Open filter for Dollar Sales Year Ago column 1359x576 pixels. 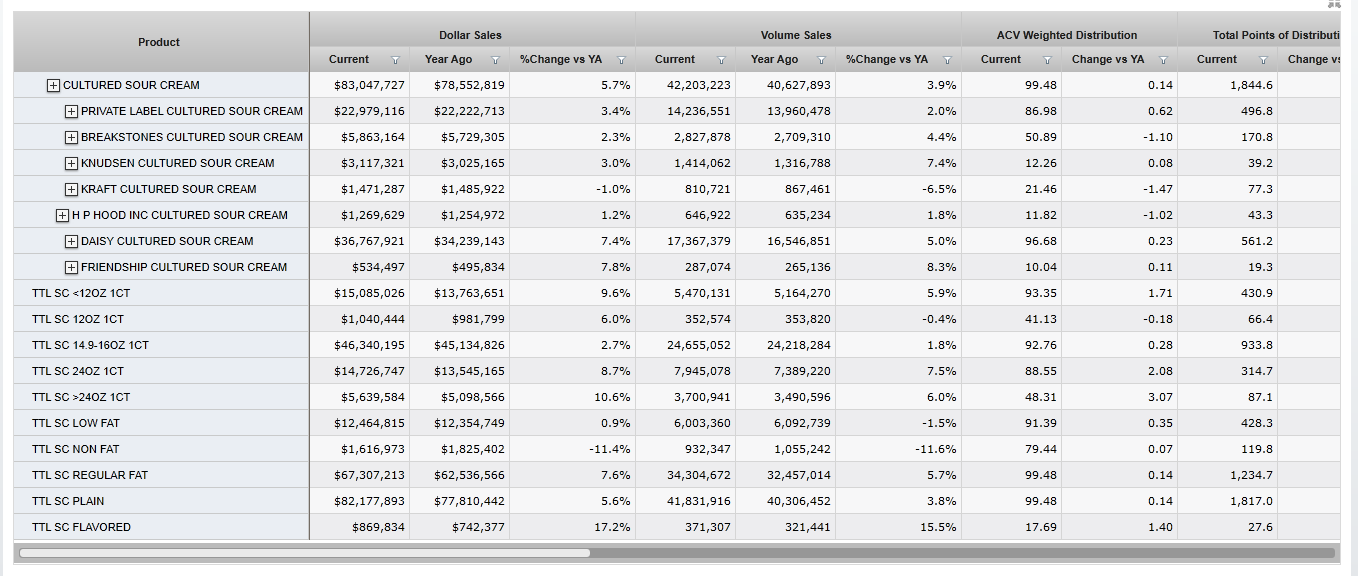495,60
